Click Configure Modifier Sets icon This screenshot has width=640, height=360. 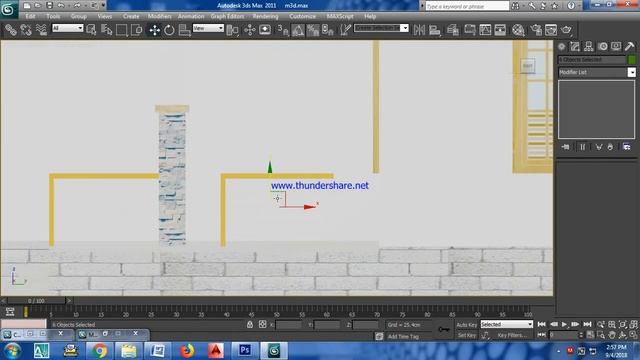click(627, 147)
